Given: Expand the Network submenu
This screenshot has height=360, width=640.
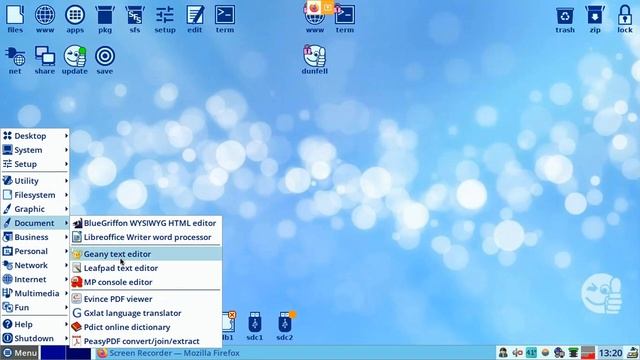Looking at the screenshot, I should tap(35, 265).
